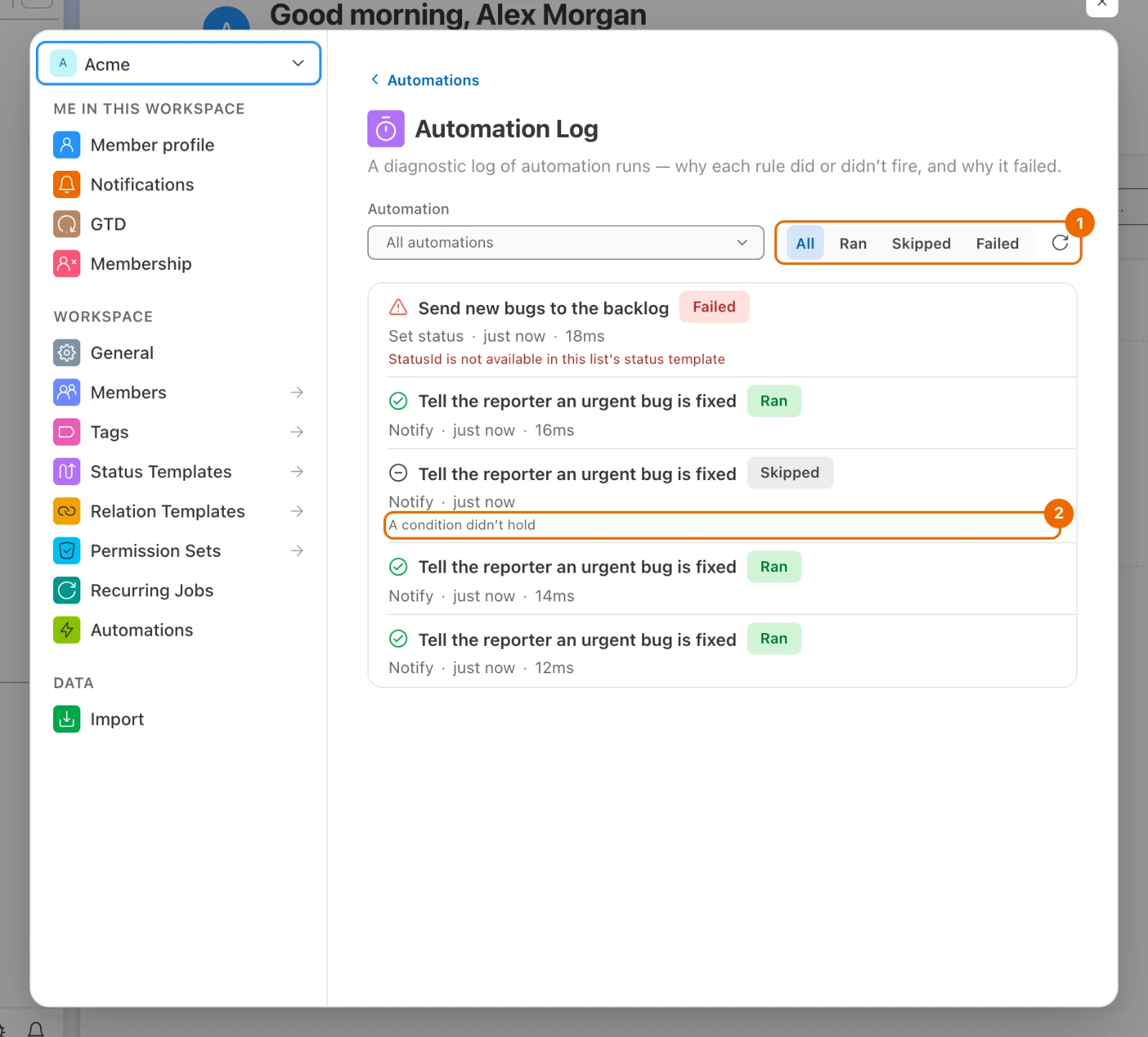This screenshot has width=1148, height=1037.
Task: Open the Recurring Jobs label
Action: coord(152,591)
